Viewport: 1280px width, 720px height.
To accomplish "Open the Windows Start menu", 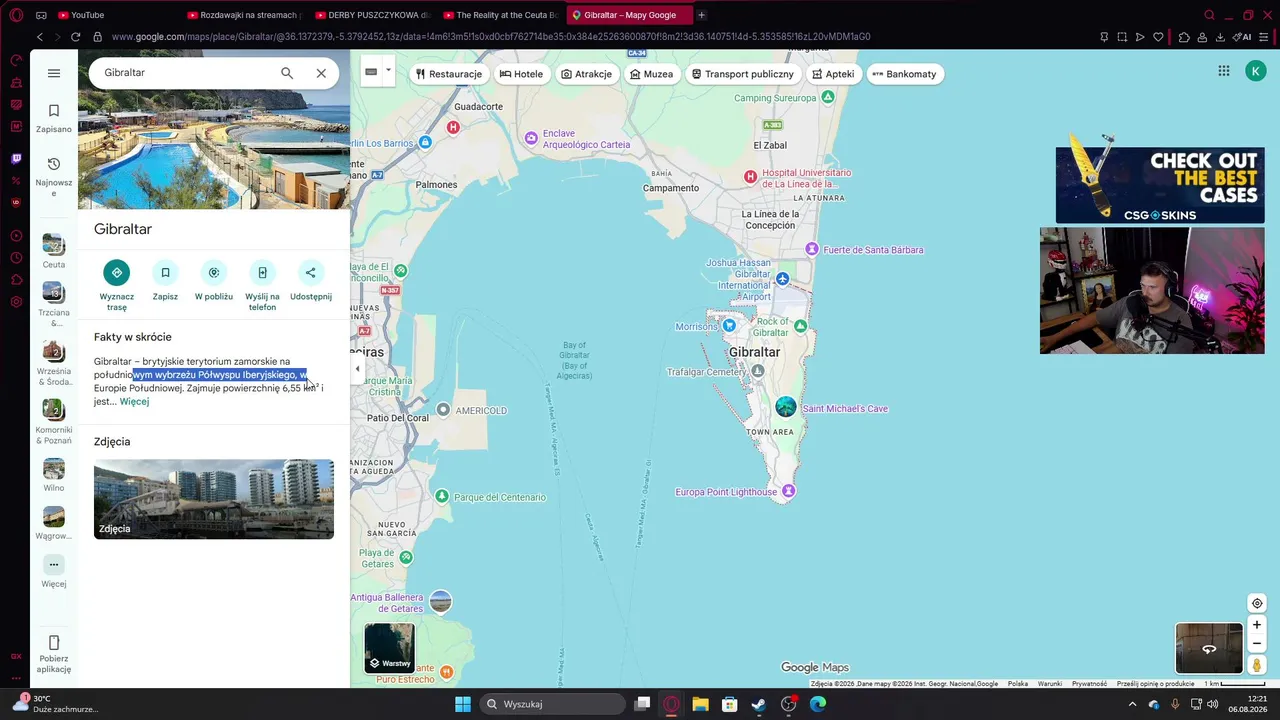I will tap(463, 704).
